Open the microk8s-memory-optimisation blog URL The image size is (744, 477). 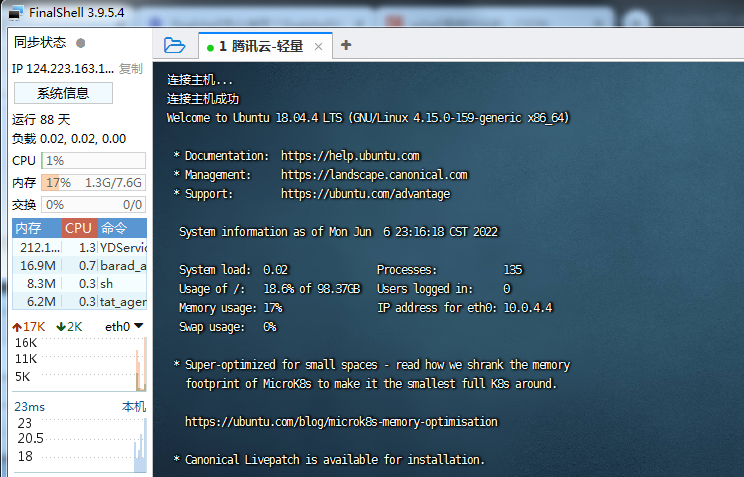(x=341, y=421)
